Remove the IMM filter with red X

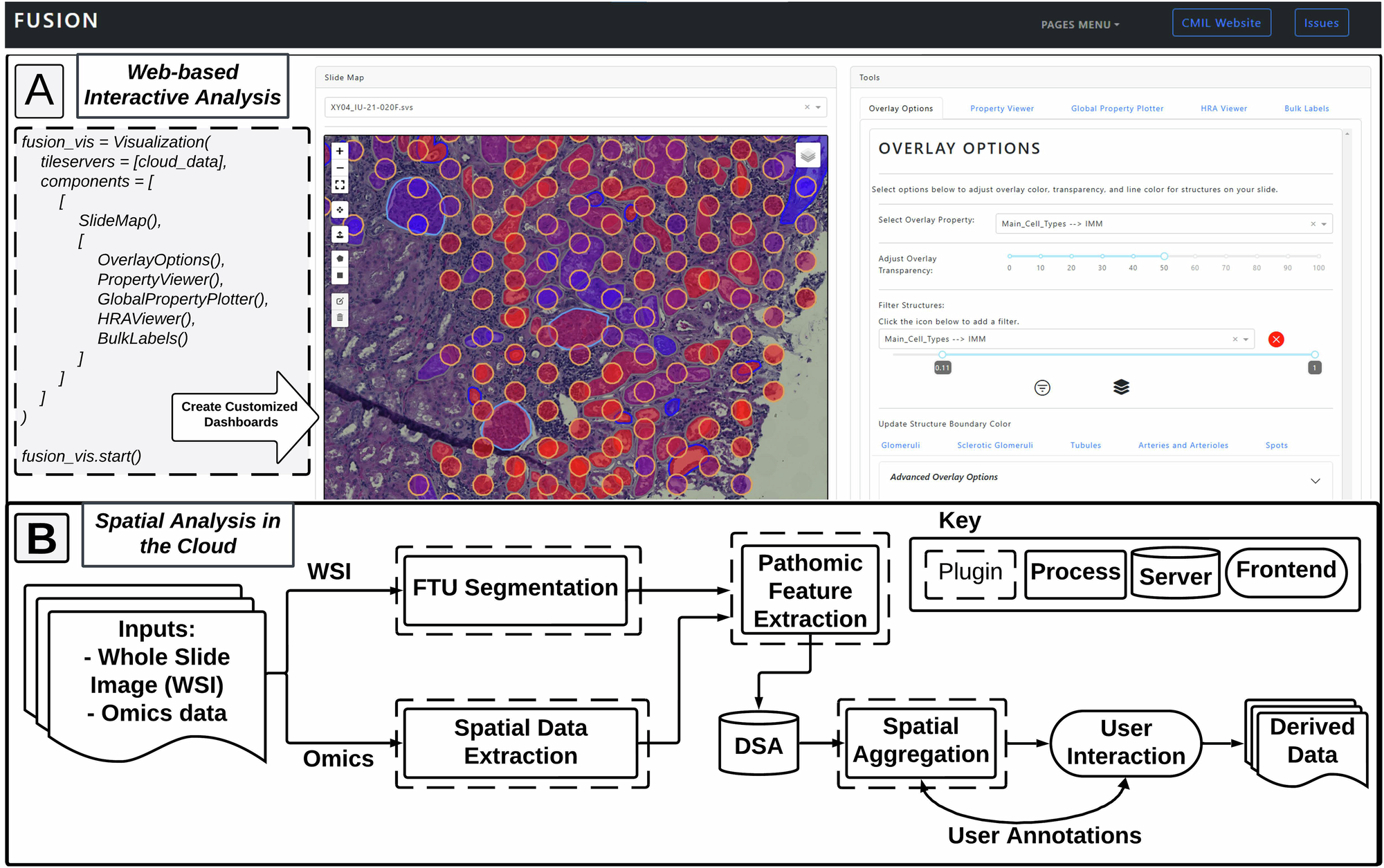click(1276, 339)
